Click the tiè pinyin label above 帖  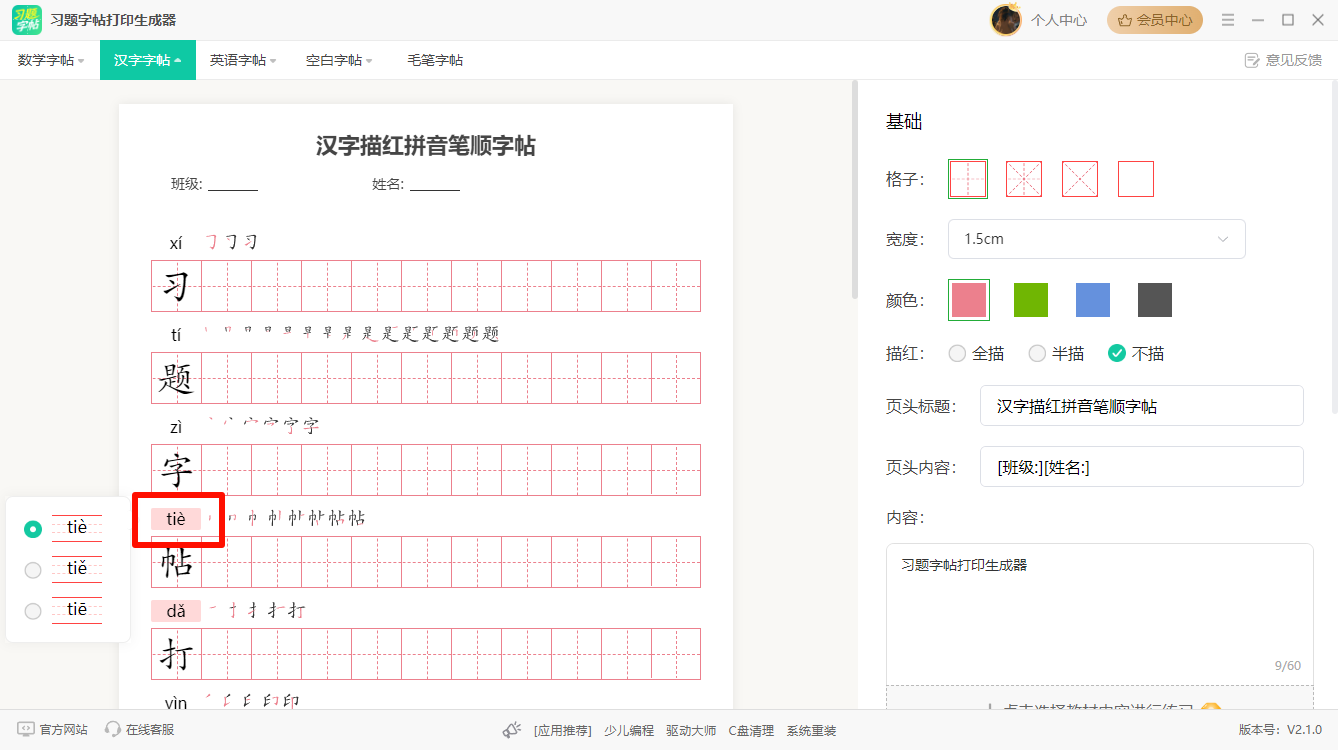click(176, 518)
